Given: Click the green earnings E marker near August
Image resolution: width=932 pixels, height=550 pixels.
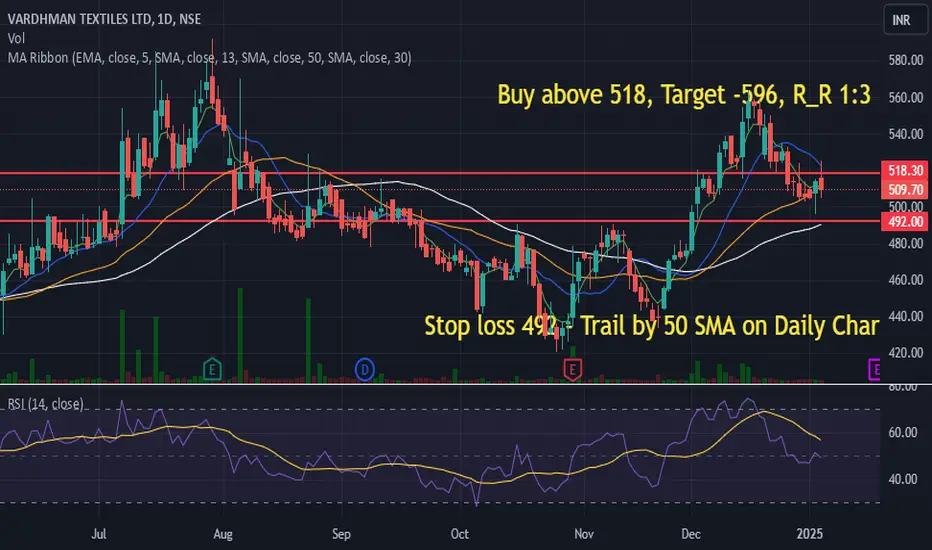Looking at the screenshot, I should [x=212, y=370].
